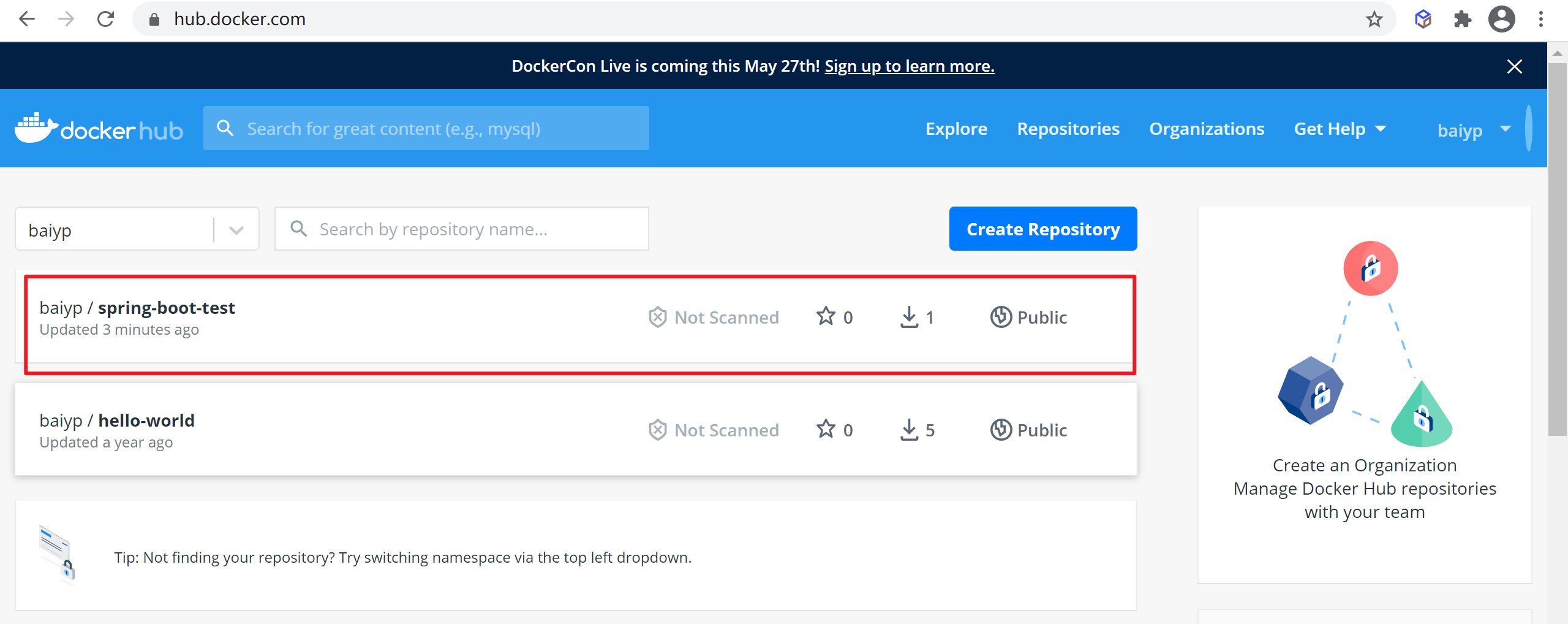
Task: Reload the page with the refresh icon
Action: (x=106, y=20)
